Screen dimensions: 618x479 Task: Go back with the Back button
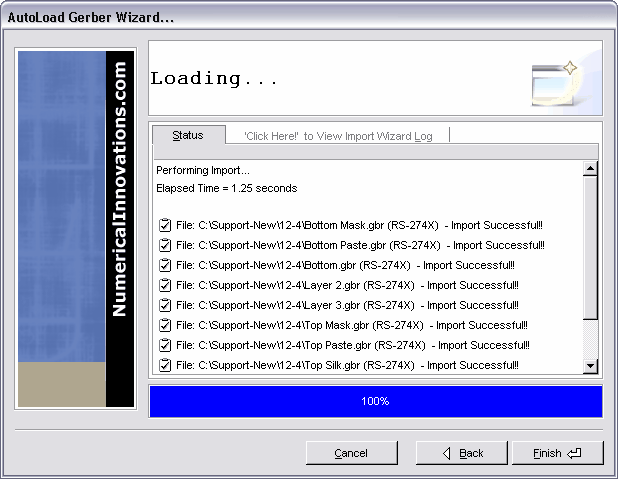[x=462, y=453]
